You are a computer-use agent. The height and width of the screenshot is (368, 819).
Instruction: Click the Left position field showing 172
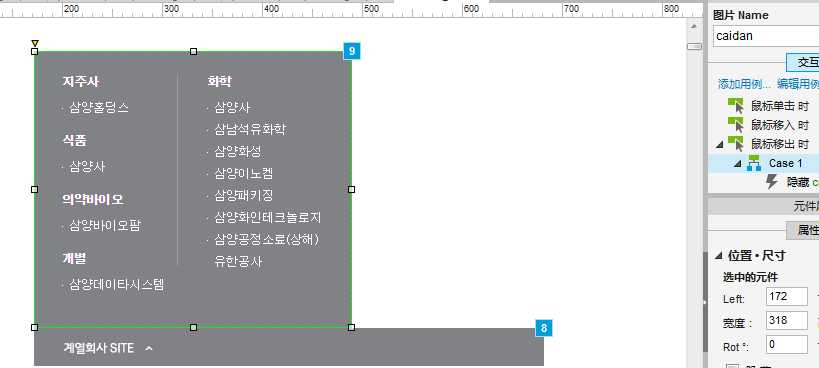pos(787,296)
